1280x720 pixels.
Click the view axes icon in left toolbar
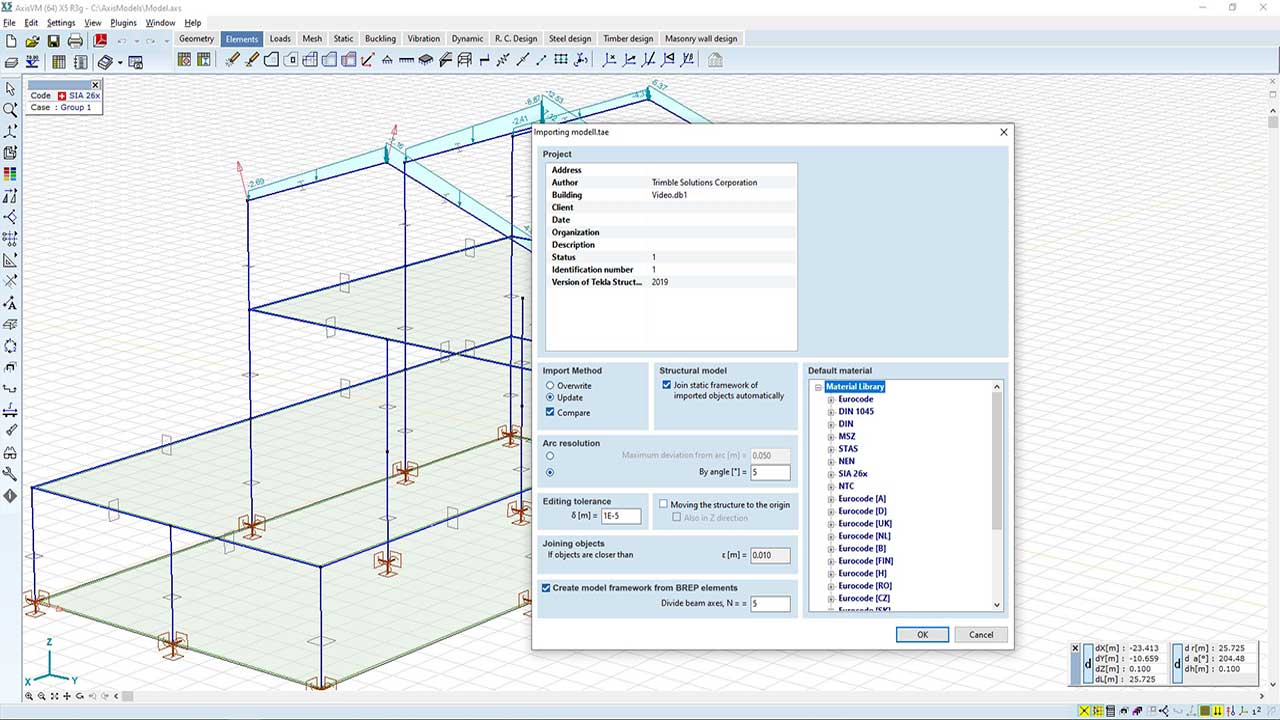point(10,132)
